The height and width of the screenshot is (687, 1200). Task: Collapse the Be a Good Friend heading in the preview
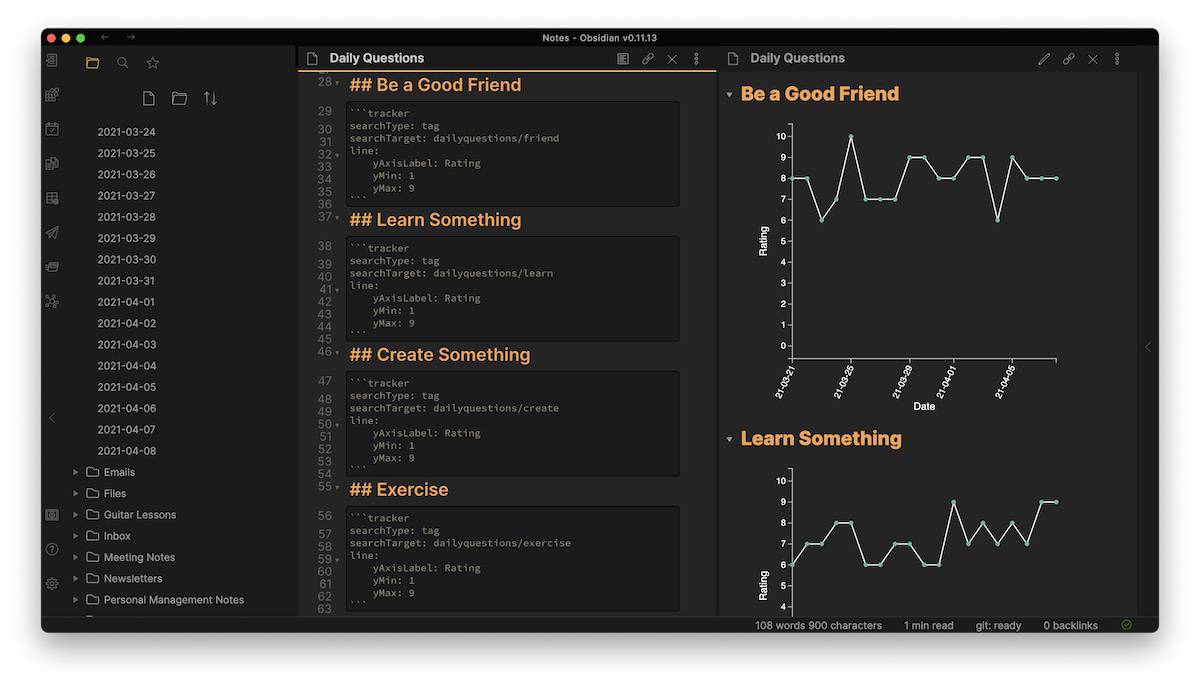pyautogui.click(x=729, y=95)
